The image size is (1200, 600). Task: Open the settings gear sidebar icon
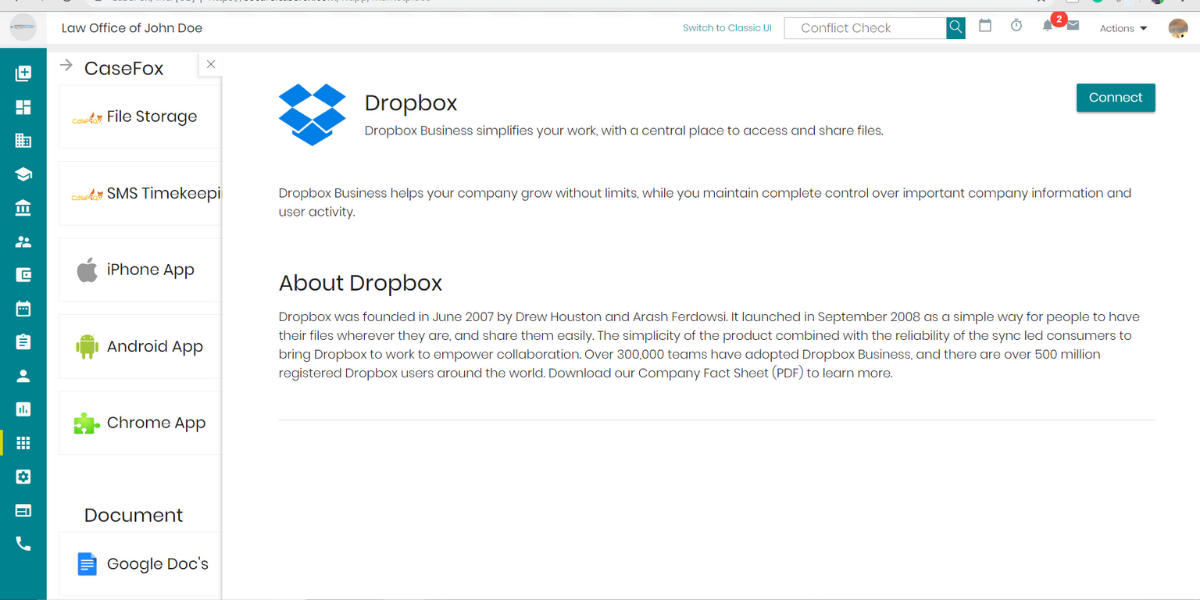[23, 477]
